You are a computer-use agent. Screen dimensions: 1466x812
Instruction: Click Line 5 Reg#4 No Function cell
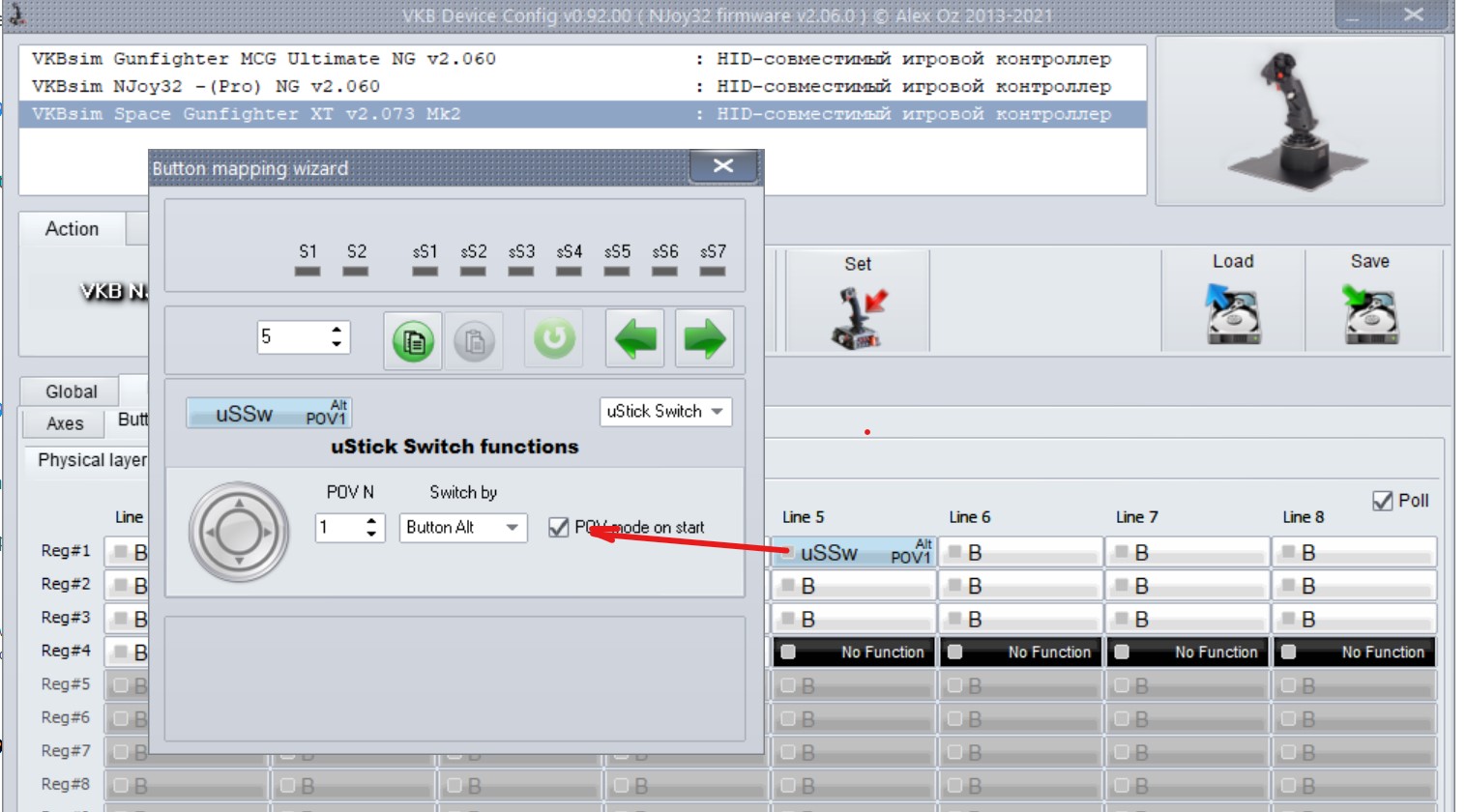coord(855,652)
